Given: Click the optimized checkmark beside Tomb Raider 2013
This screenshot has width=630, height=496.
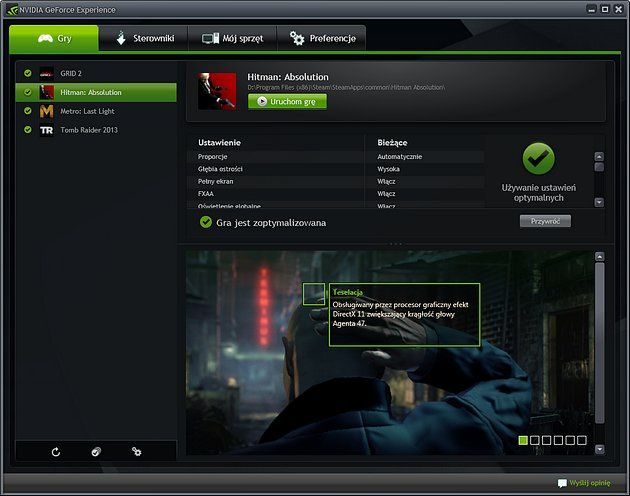Looking at the screenshot, I should pyautogui.click(x=28, y=129).
